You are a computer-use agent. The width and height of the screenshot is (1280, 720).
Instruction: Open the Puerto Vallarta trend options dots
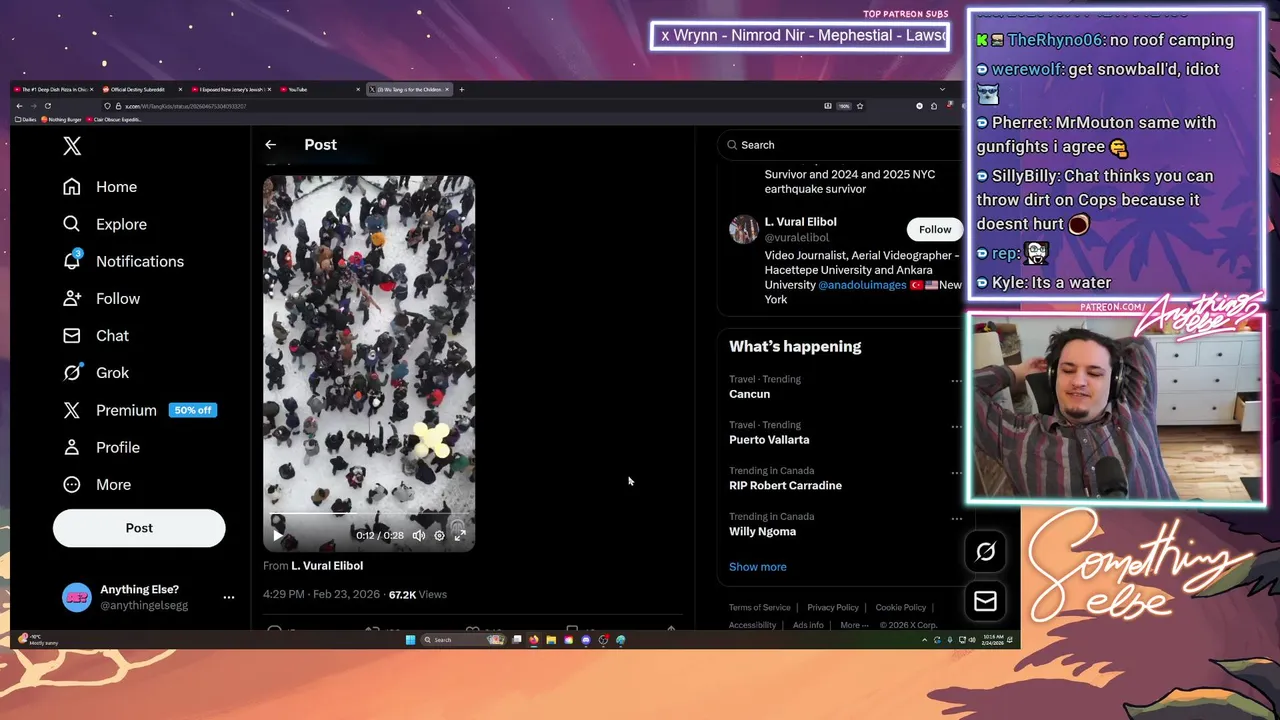[956, 427]
